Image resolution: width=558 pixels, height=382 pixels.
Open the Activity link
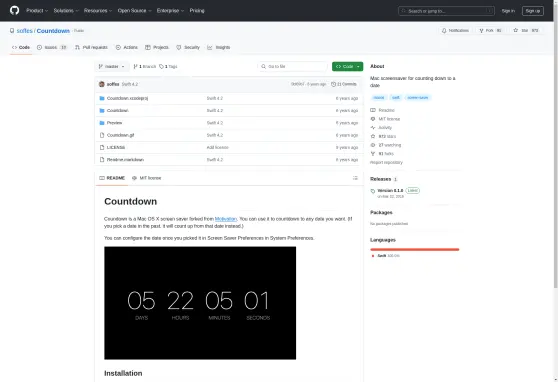[385, 127]
